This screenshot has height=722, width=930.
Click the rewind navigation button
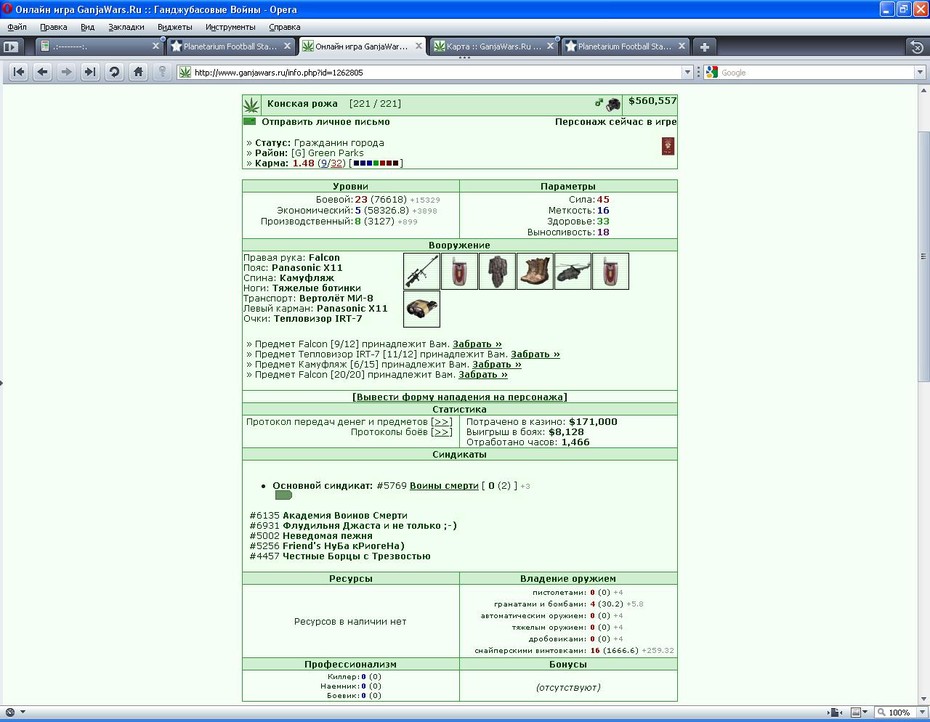click(x=19, y=72)
